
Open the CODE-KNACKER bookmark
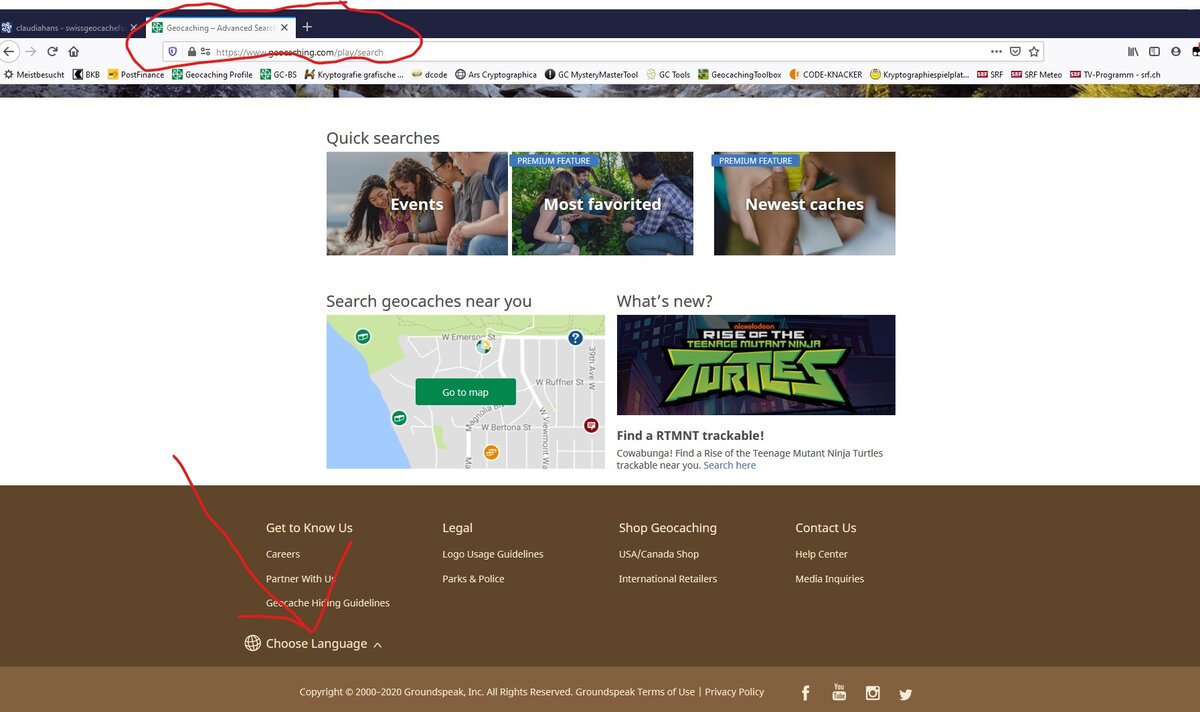826,74
